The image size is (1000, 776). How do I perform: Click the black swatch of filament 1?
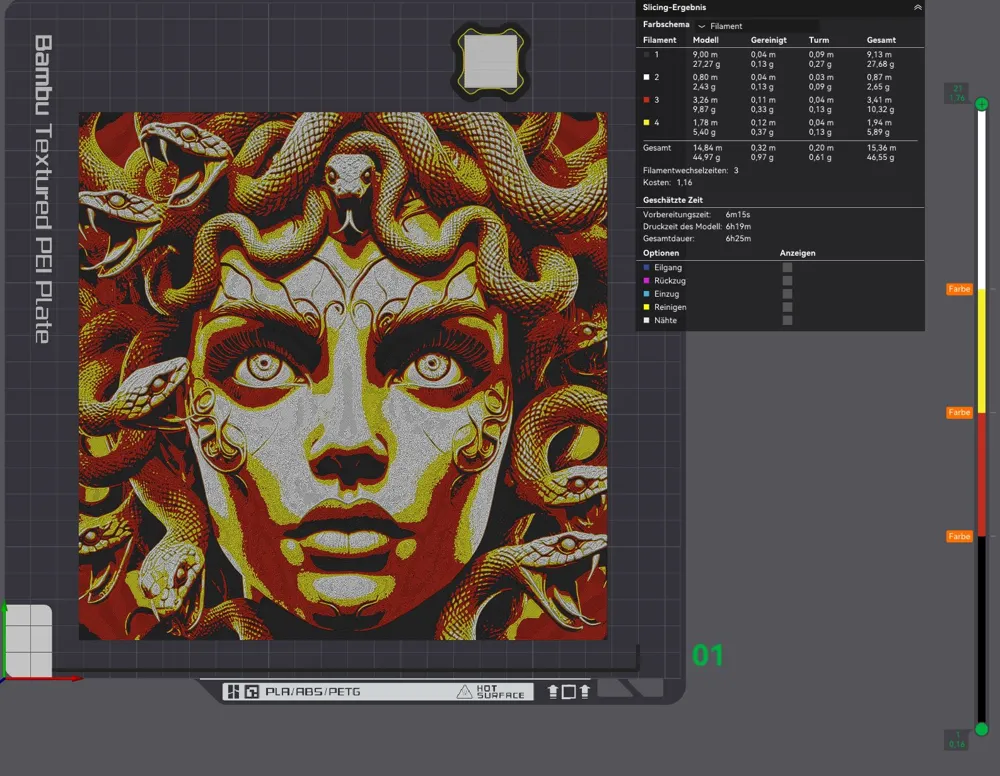(646, 55)
